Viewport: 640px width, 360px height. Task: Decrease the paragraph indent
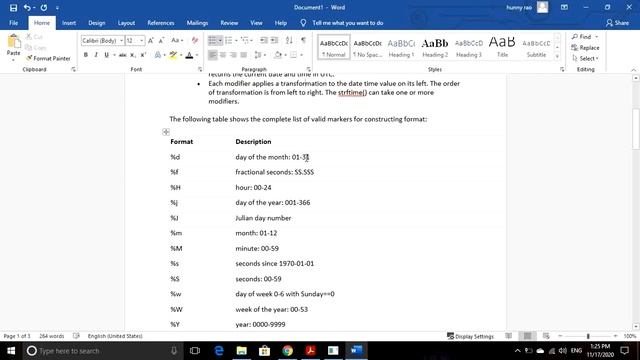click(264, 40)
